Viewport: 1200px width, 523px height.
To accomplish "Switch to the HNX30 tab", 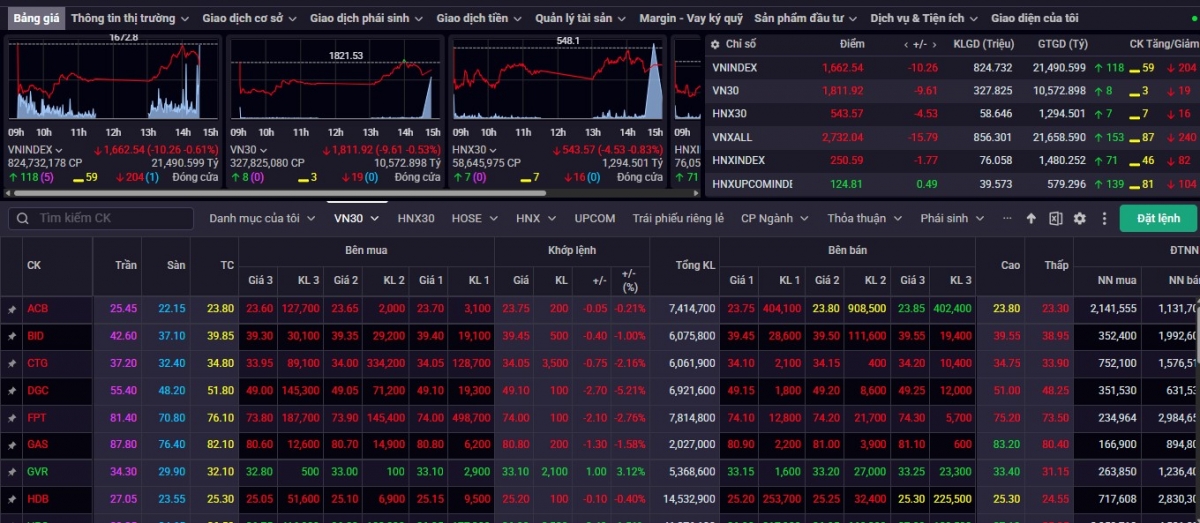I will (416, 218).
